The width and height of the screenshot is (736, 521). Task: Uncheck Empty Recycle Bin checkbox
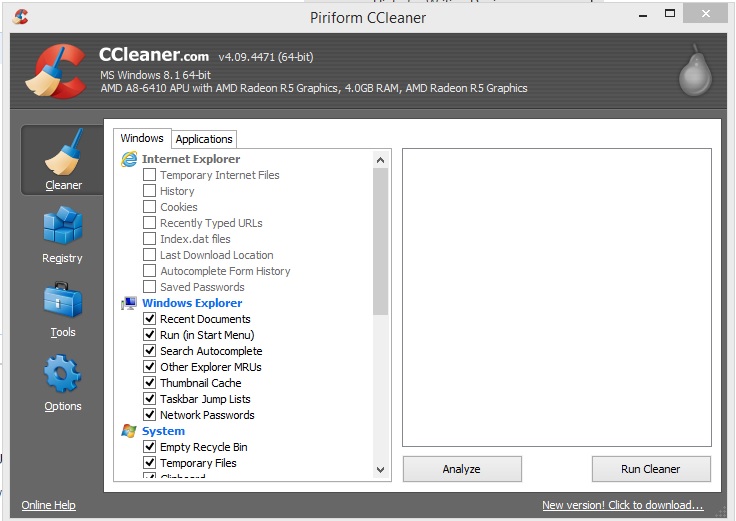click(149, 446)
